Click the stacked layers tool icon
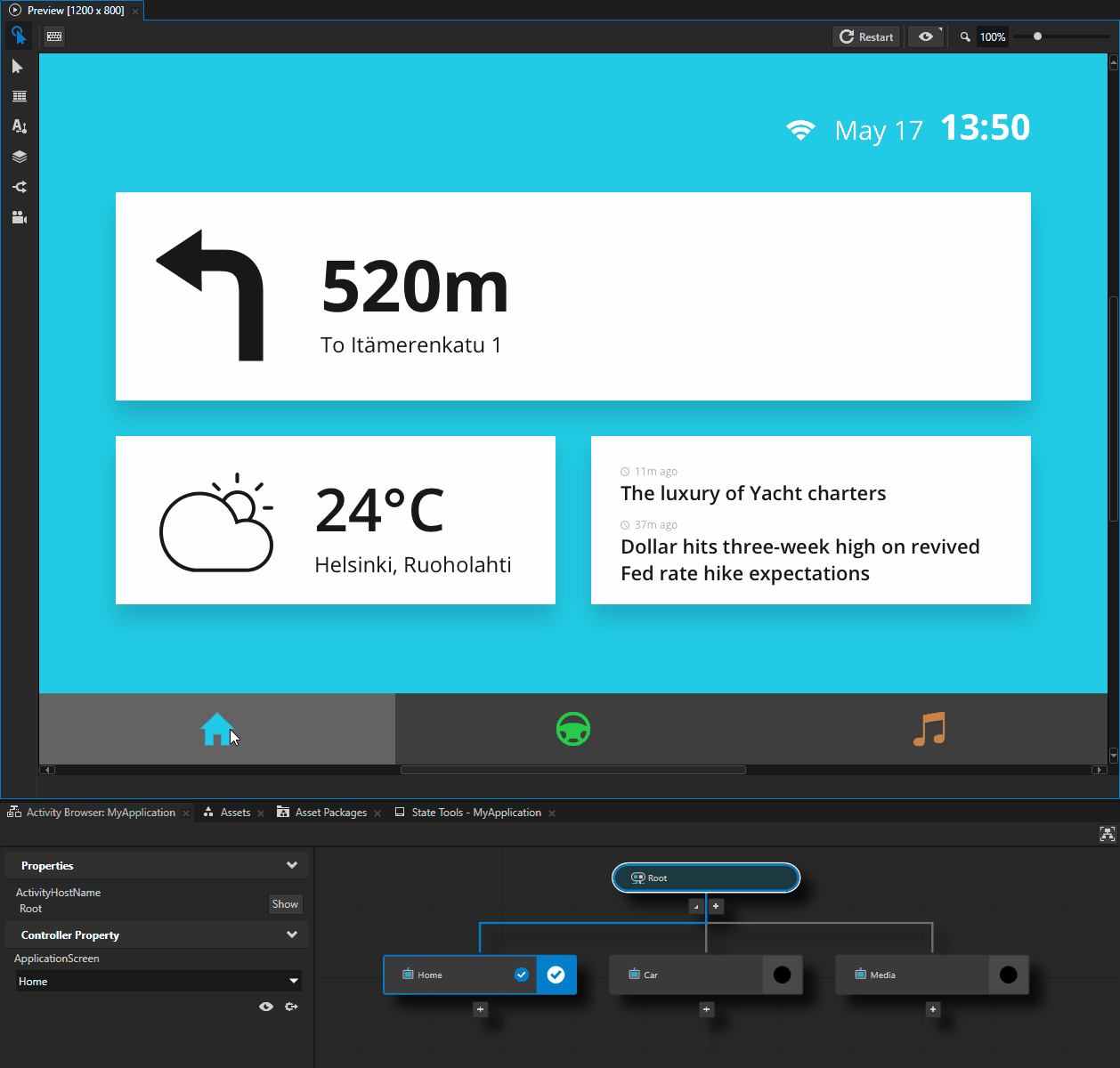Viewport: 1120px width, 1068px height. pos(19,157)
